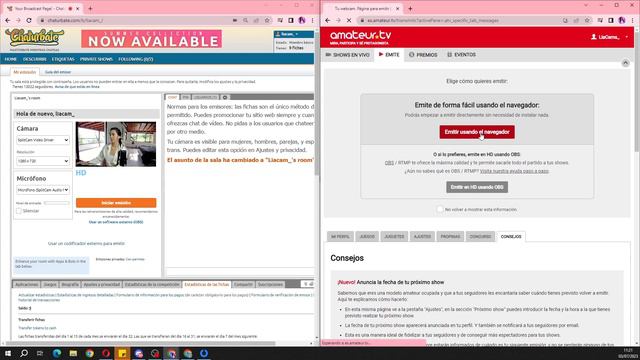Viewport: 640px width, 360px height.
Task: Switch to PREMIOS tab on amateur.tv
Action: [423, 55]
